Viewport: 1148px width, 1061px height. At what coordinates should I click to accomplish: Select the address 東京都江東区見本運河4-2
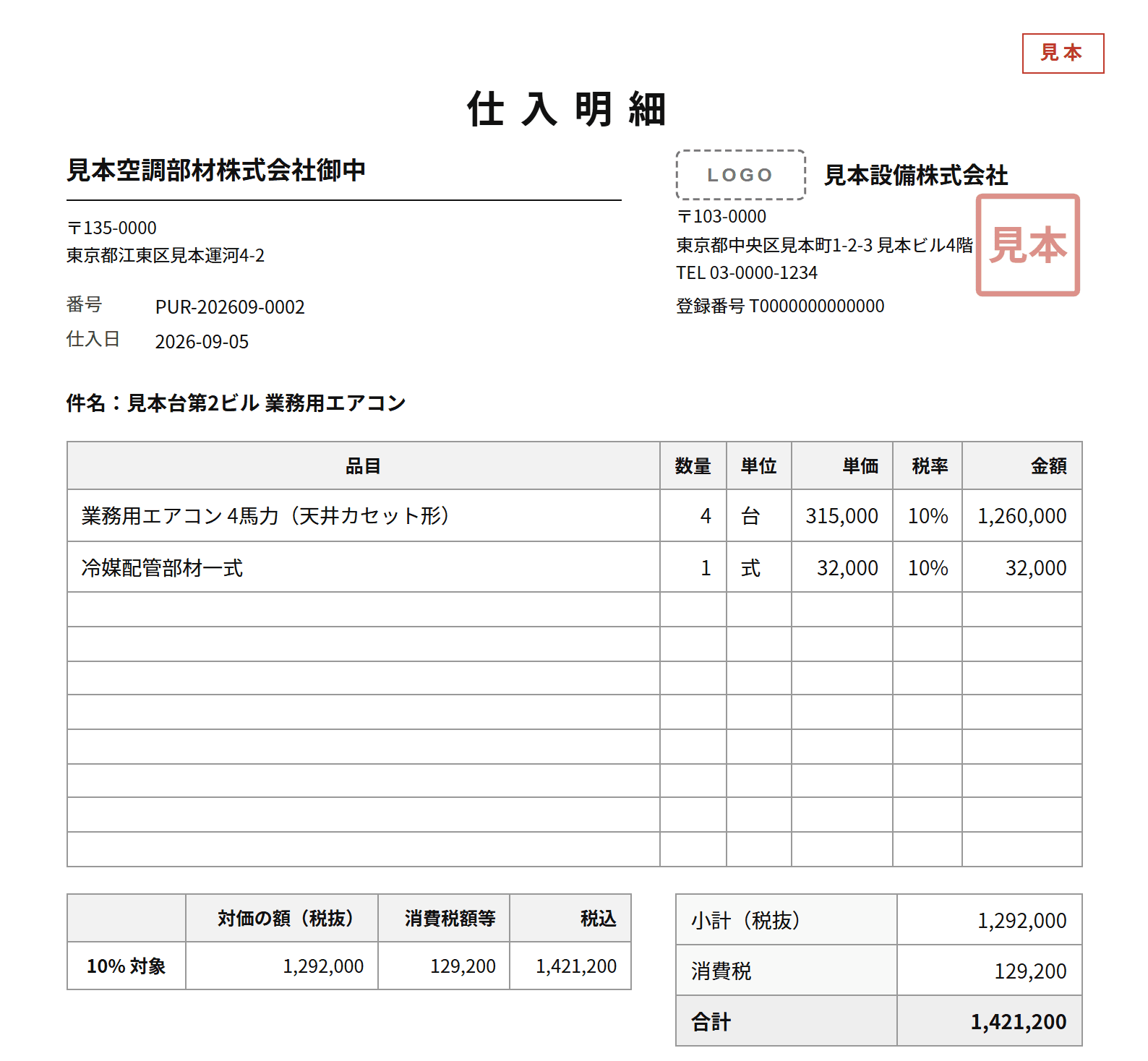pos(166,255)
